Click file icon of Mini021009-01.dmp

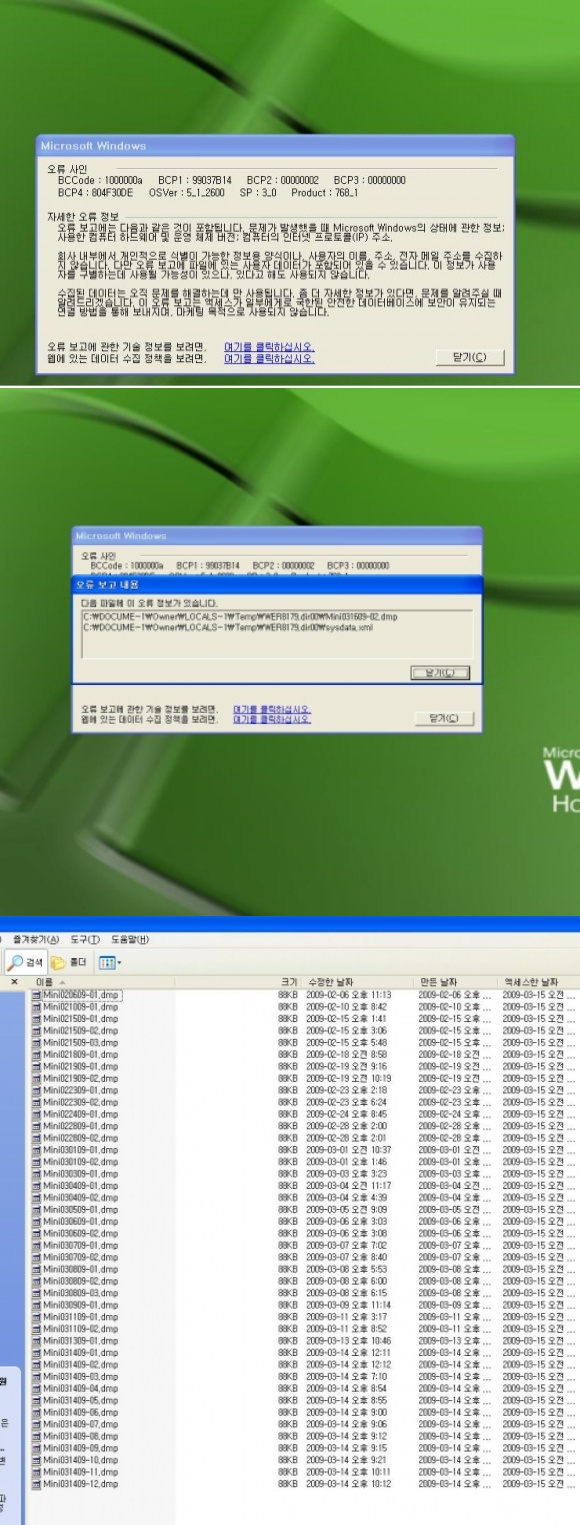click(36, 1006)
